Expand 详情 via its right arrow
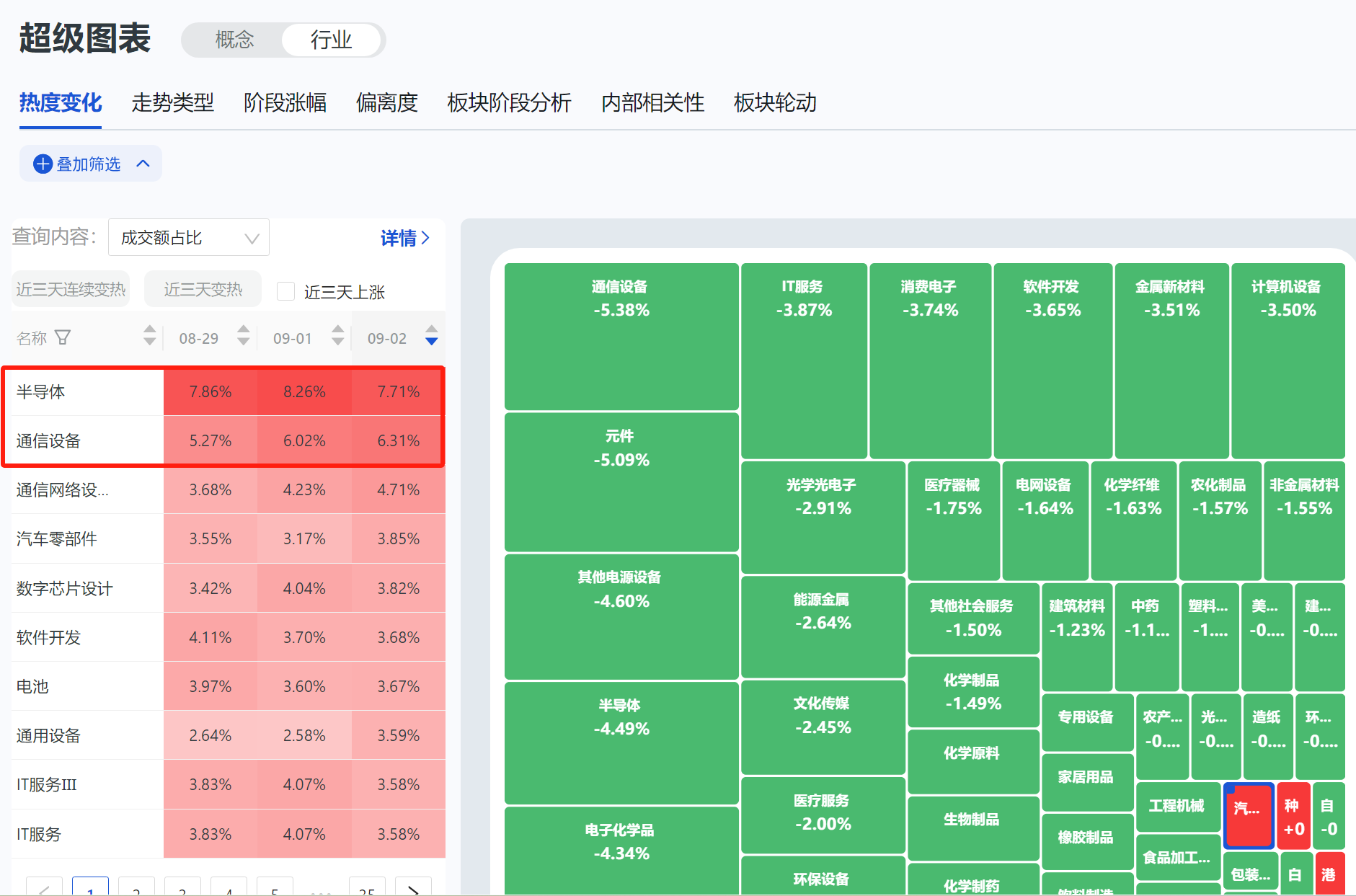 (425, 238)
